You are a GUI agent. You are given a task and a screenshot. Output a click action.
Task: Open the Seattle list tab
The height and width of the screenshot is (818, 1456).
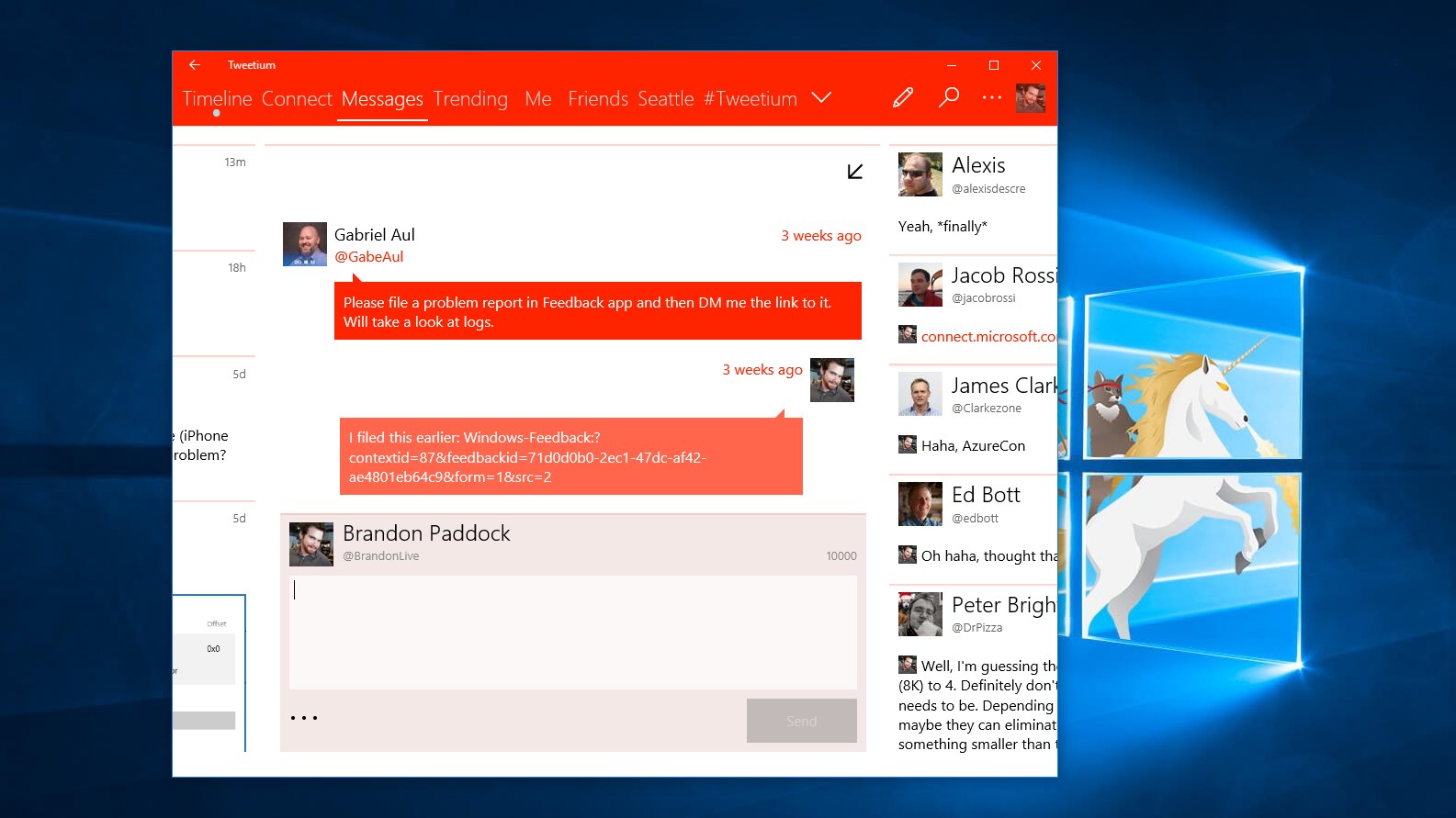[665, 99]
